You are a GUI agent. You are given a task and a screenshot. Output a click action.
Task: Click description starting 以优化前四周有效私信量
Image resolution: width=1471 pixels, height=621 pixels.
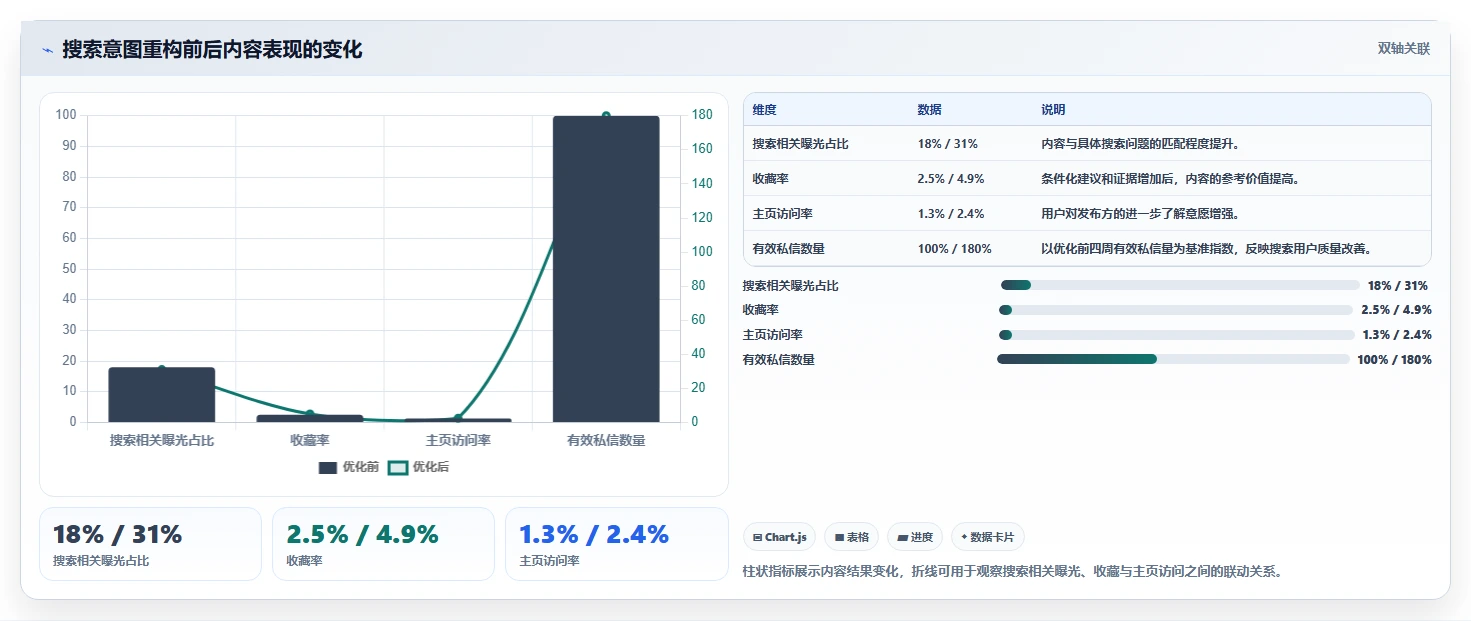click(x=1207, y=249)
